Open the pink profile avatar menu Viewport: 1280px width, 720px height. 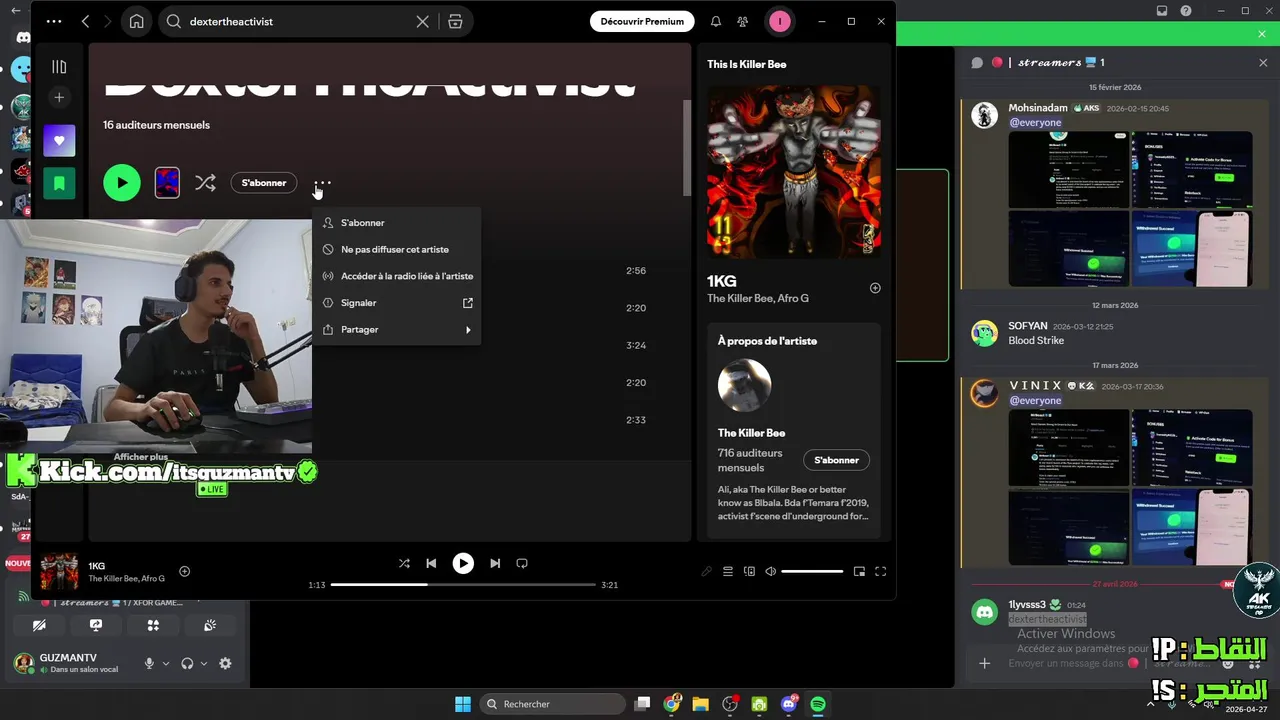pyautogui.click(x=780, y=21)
